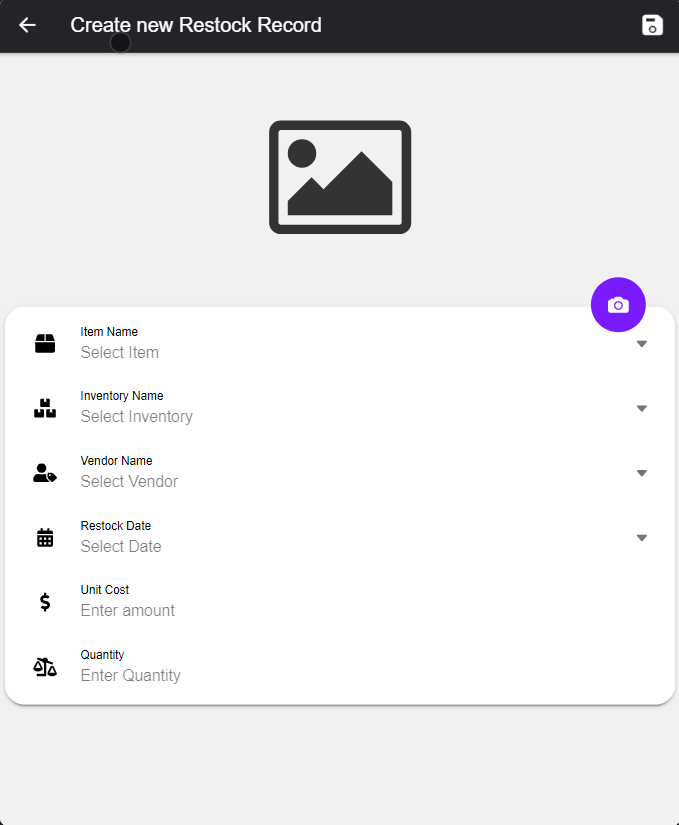Expand the Item Name dropdown arrow
679x825 pixels.
pos(642,343)
